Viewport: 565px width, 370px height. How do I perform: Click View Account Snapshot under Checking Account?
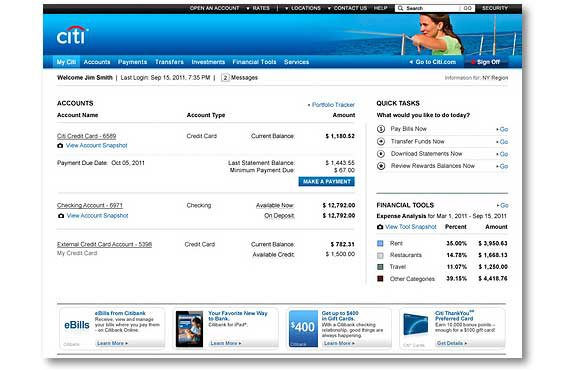tap(97, 215)
